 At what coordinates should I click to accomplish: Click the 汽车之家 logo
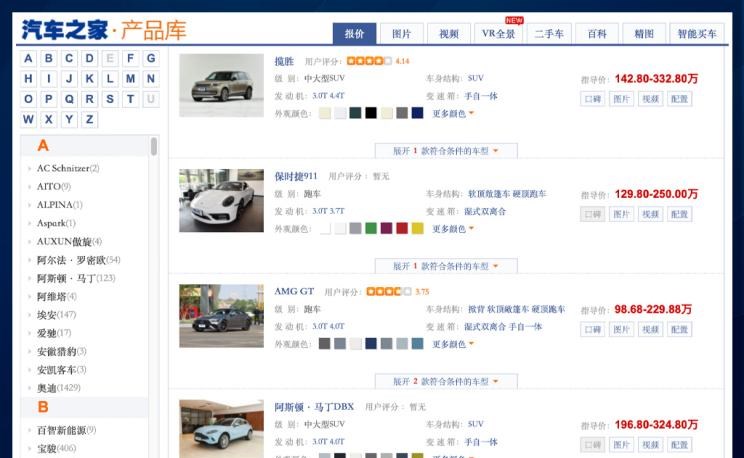click(65, 30)
